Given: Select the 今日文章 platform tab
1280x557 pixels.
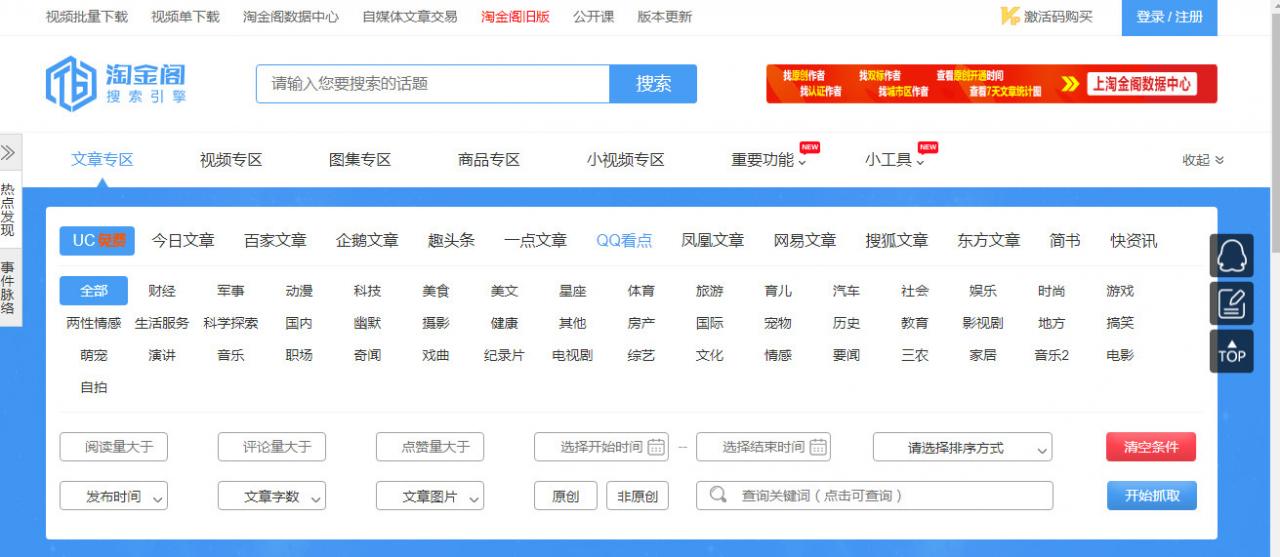Looking at the screenshot, I should [183, 241].
